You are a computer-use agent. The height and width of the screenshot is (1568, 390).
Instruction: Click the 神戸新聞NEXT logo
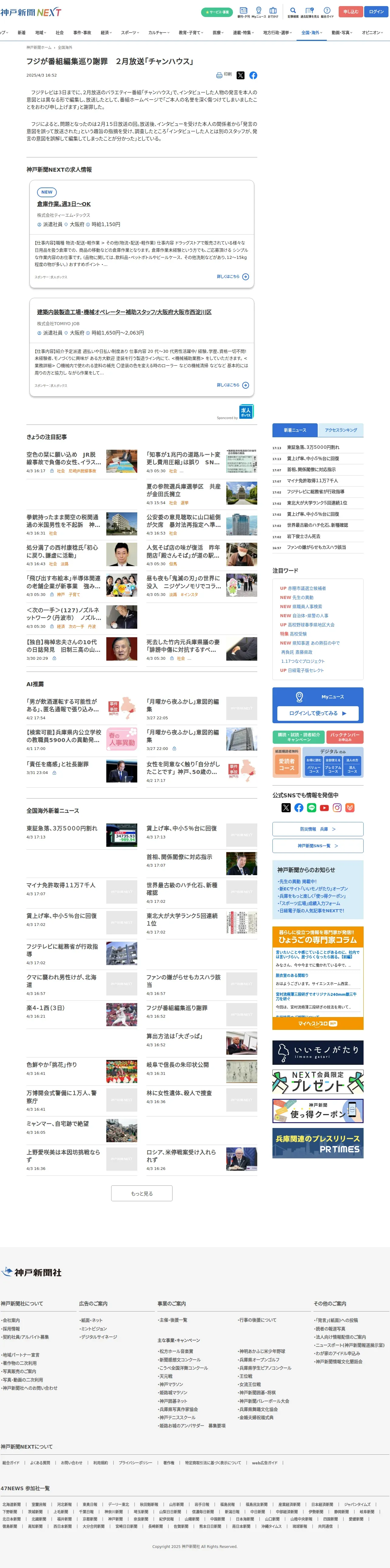click(x=31, y=12)
